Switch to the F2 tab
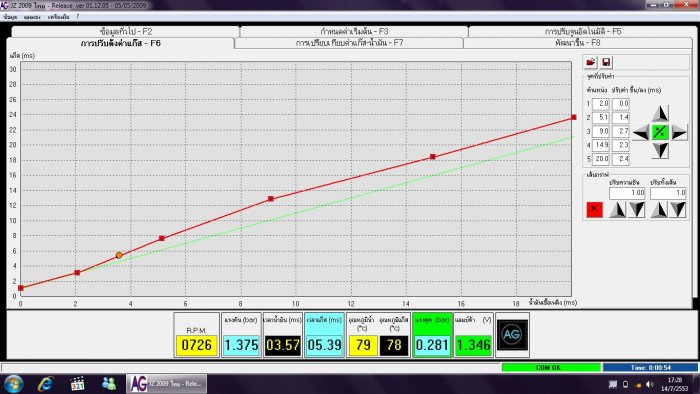 [126, 32]
